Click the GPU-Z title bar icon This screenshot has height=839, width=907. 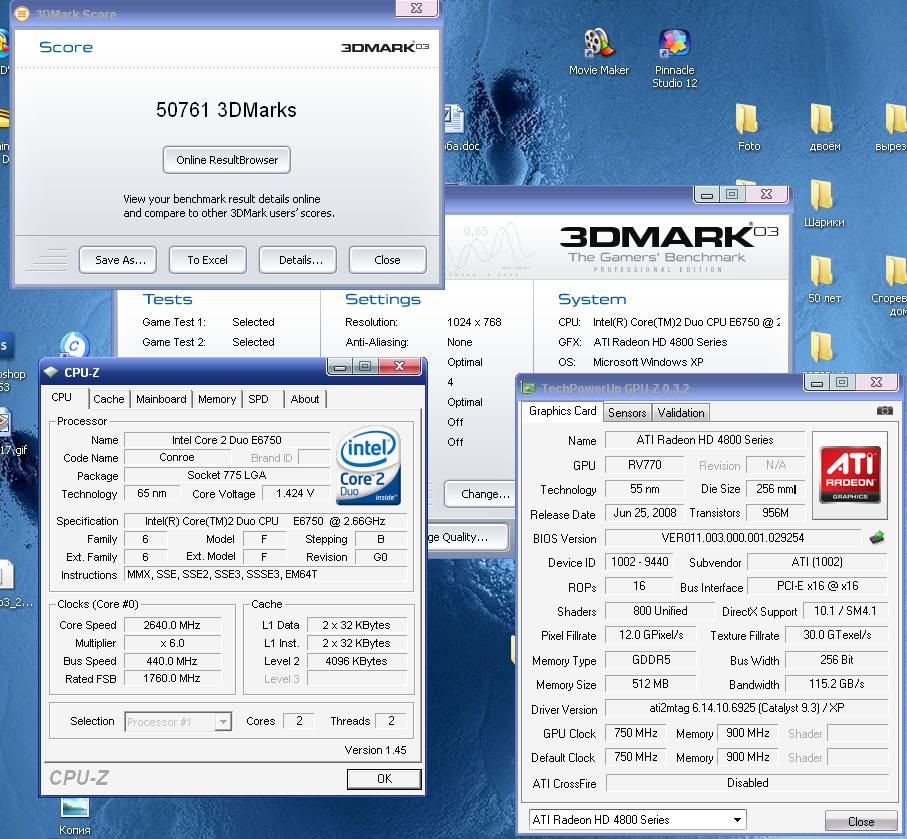tap(529, 388)
